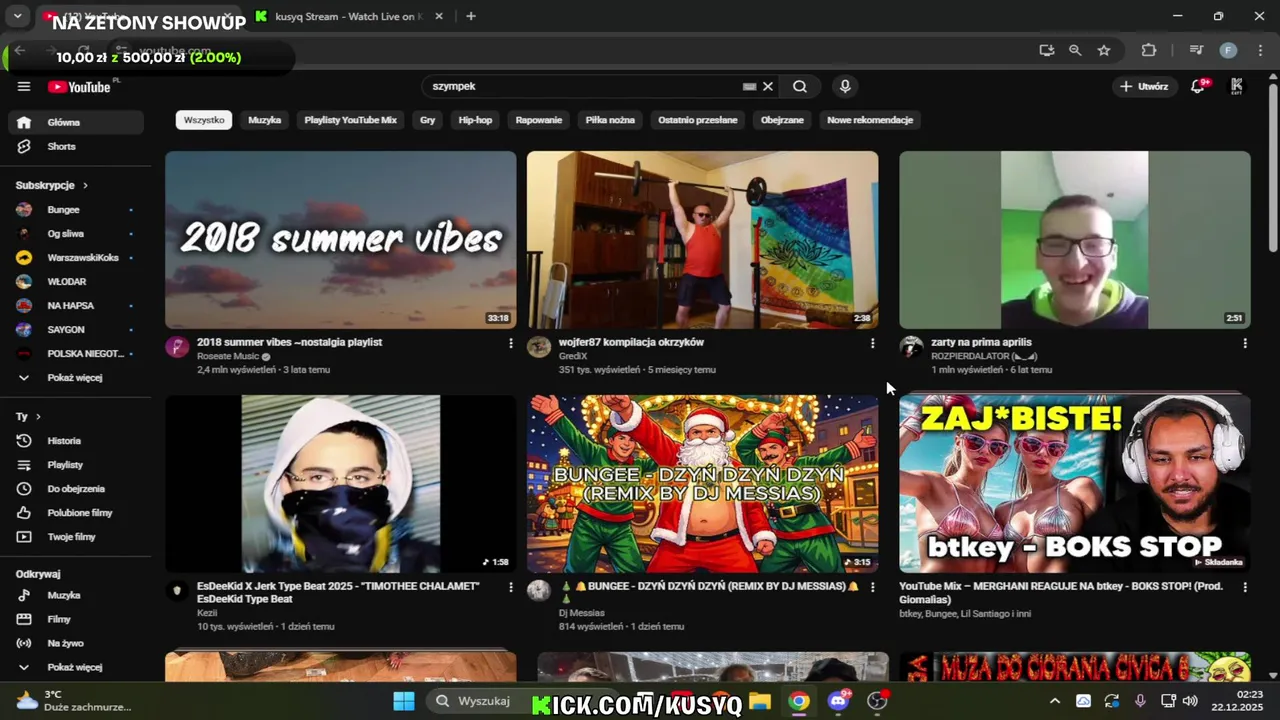This screenshot has height=720, width=1280.
Task: Open options menu for BUNGEE DZYŃ remix video
Action: coord(872,587)
